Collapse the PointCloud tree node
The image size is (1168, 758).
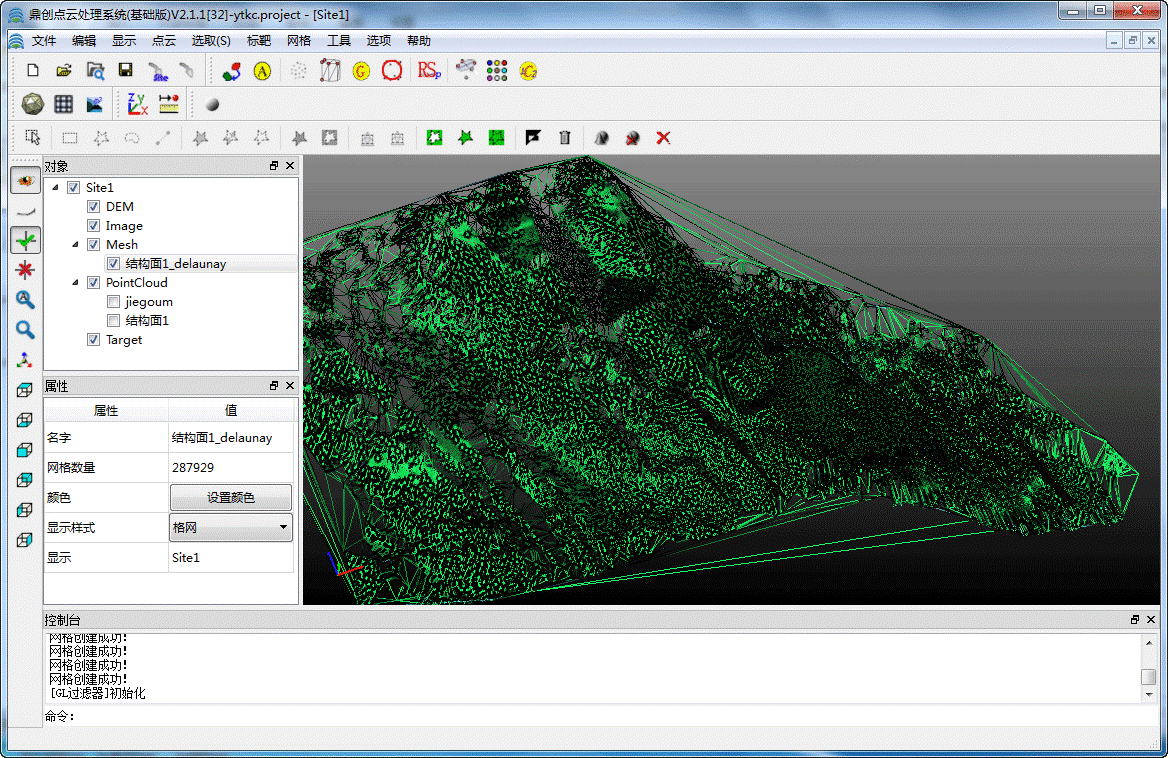tap(76, 283)
